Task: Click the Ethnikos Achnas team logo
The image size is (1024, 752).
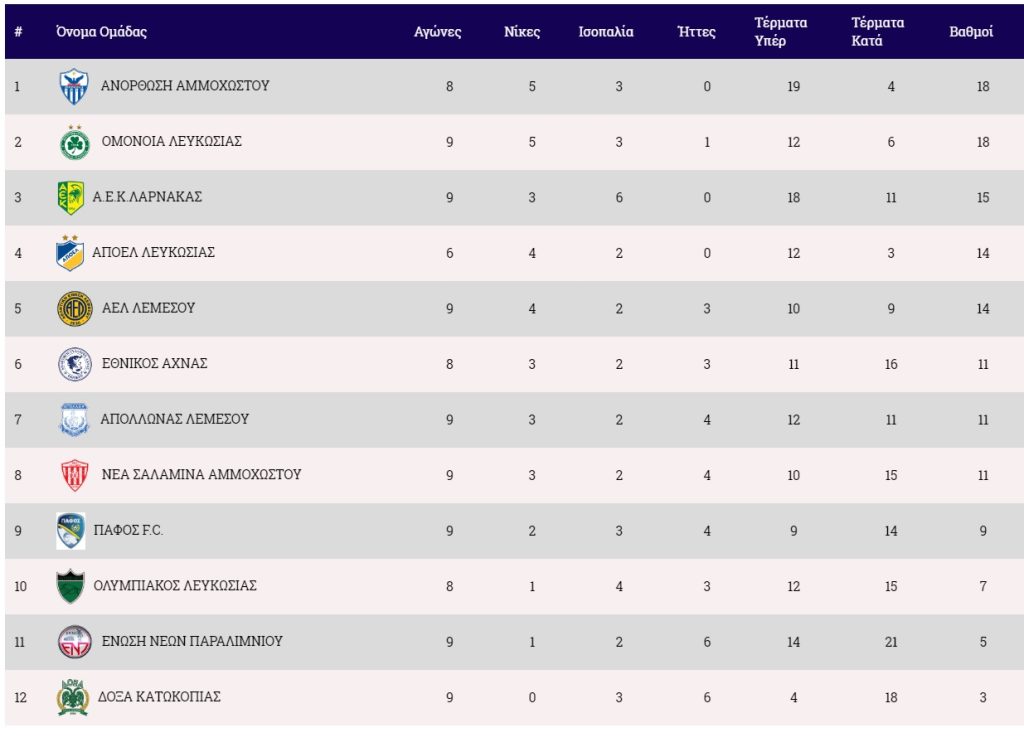Action: (74, 364)
